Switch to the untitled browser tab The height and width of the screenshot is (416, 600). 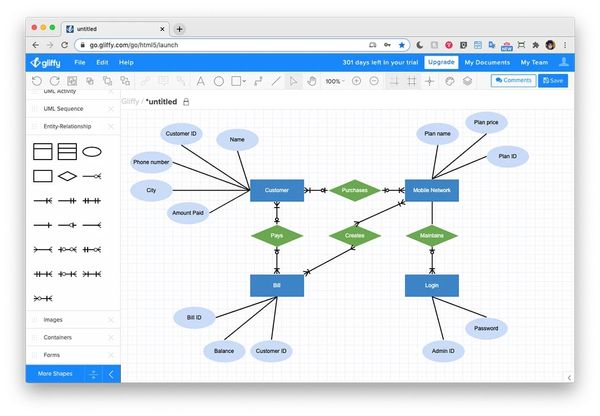pos(115,29)
